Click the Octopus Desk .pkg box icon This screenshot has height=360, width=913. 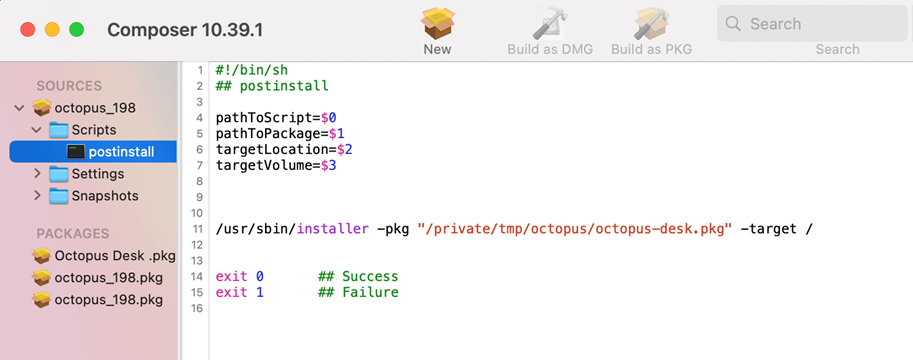[x=41, y=256]
